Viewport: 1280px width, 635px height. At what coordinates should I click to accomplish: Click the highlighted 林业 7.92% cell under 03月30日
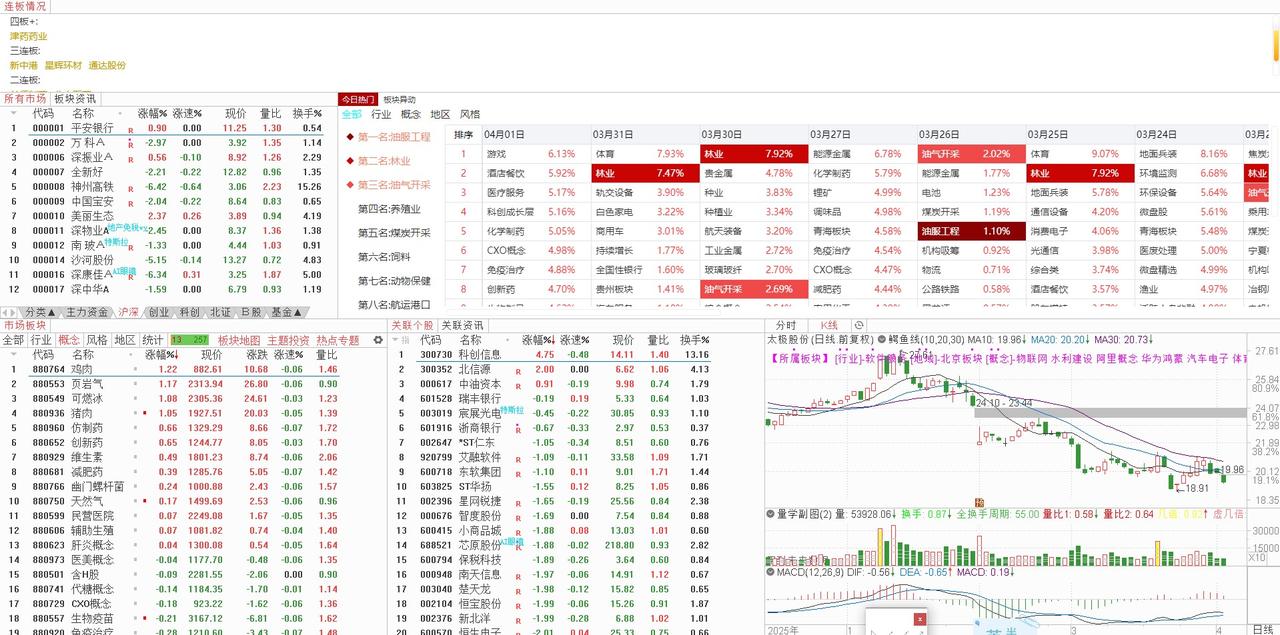[752, 154]
